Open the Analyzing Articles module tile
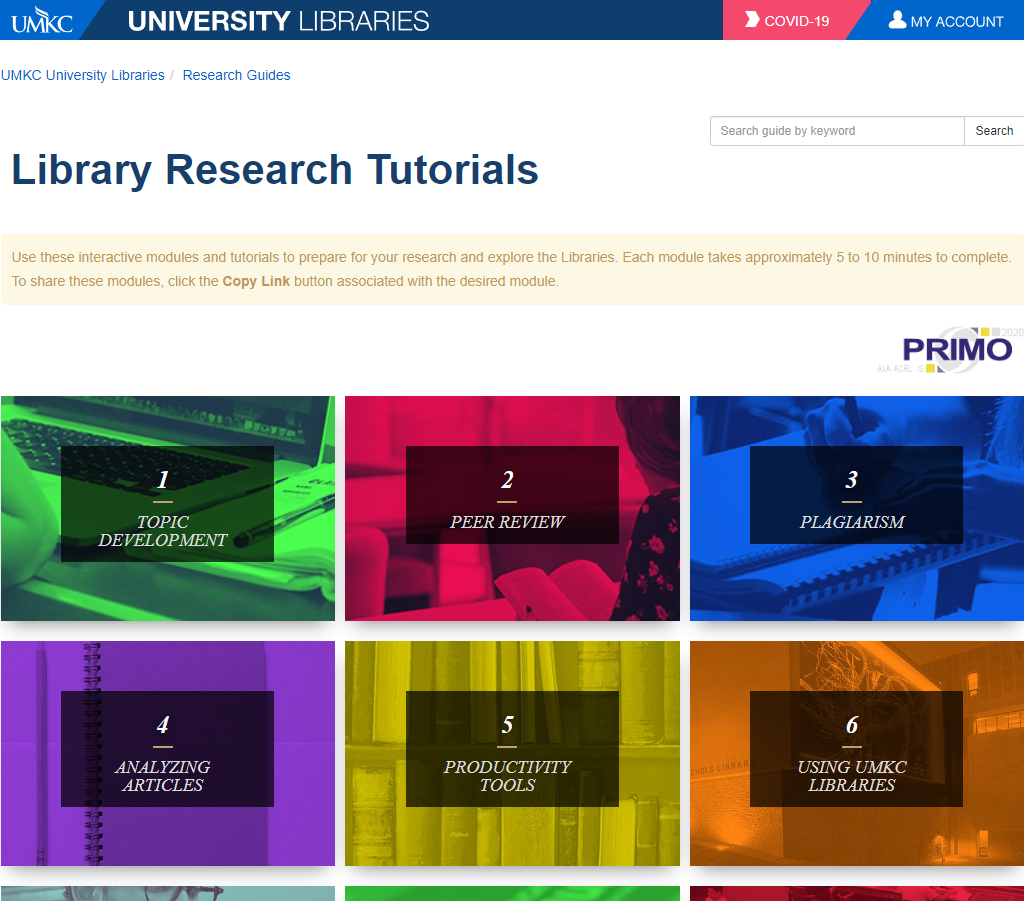The width and height of the screenshot is (1024, 901). [x=168, y=753]
